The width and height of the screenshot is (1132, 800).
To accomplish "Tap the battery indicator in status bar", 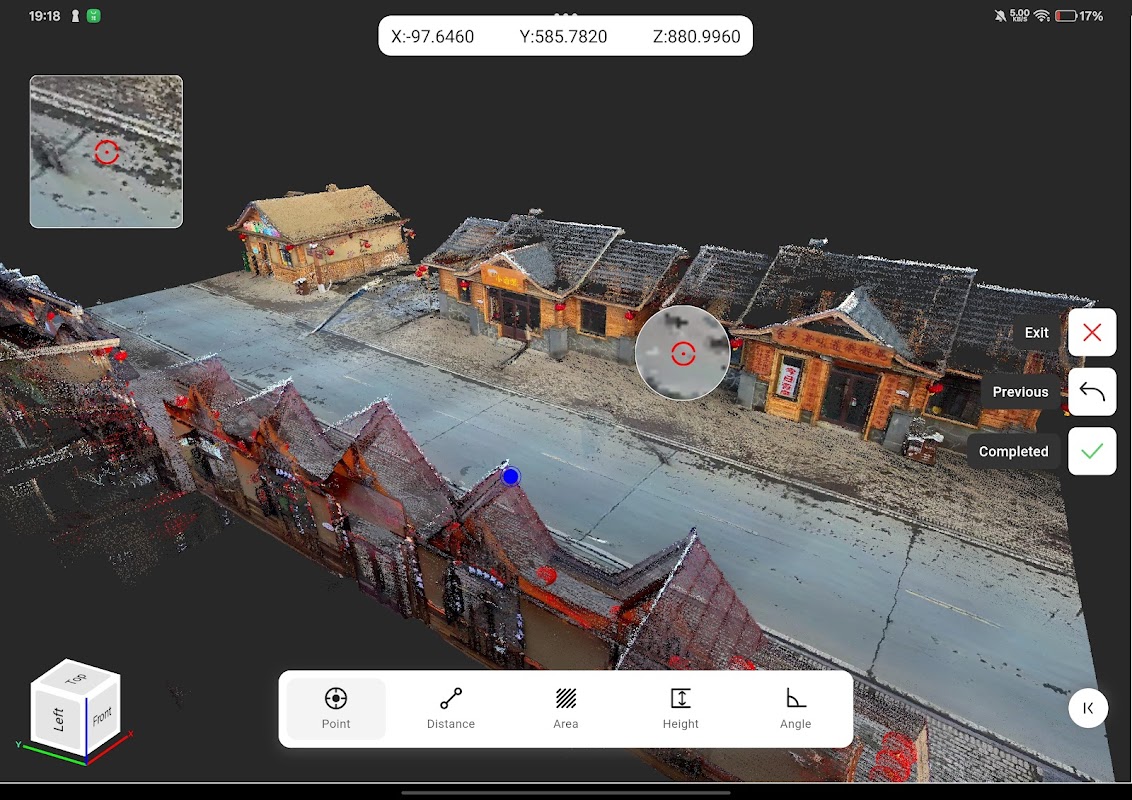I will click(1066, 16).
